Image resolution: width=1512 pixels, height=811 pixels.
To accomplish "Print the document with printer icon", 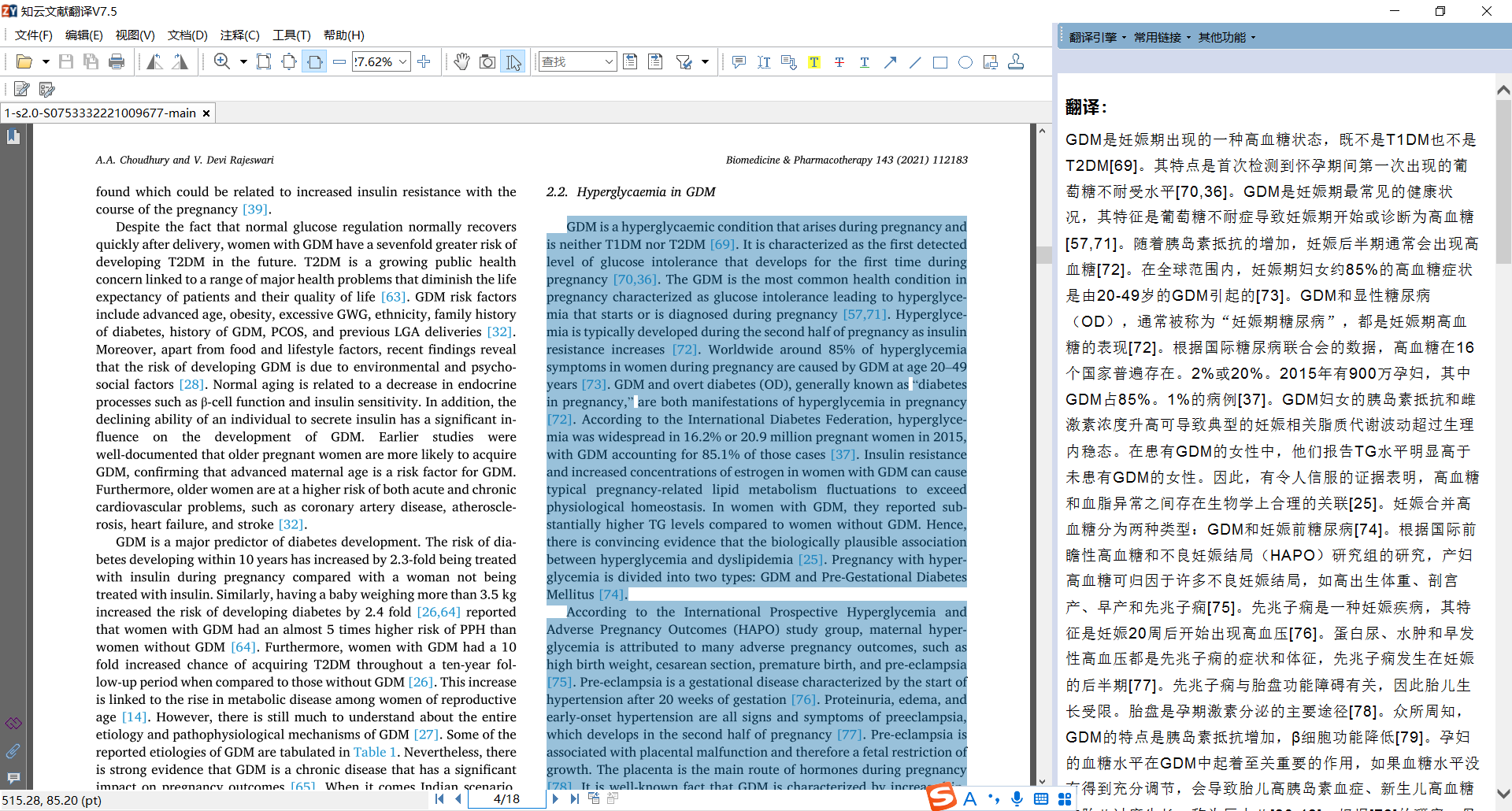I will coord(117,61).
